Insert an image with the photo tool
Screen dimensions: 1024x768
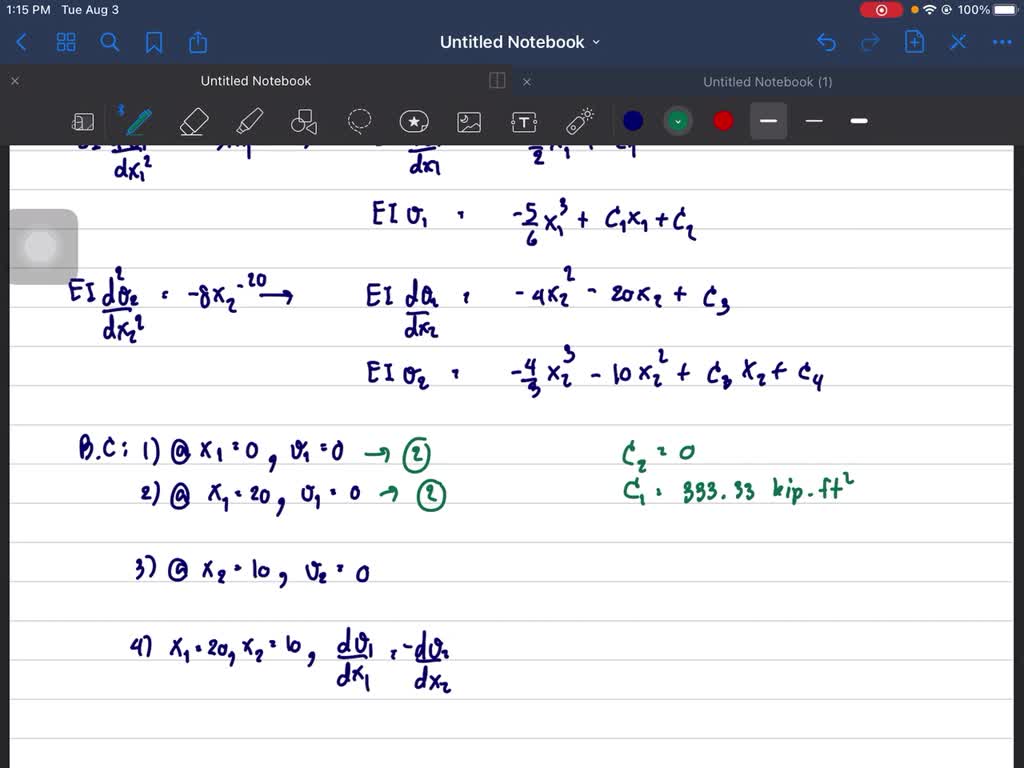click(469, 121)
